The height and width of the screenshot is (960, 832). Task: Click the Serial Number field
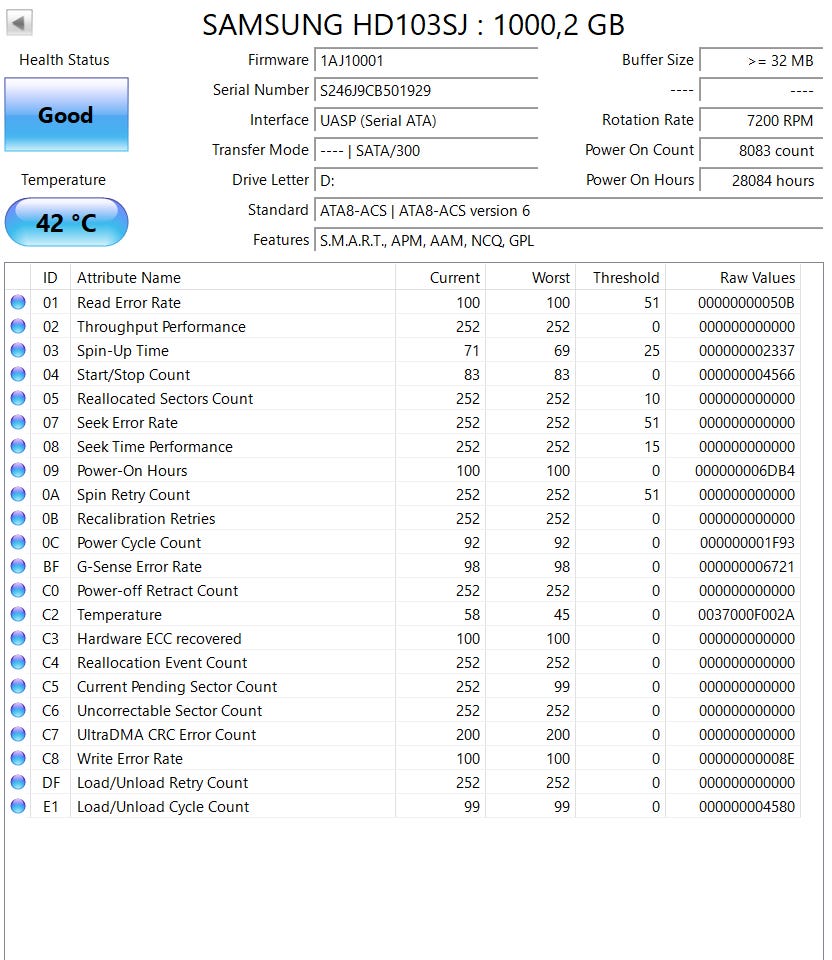(x=426, y=91)
